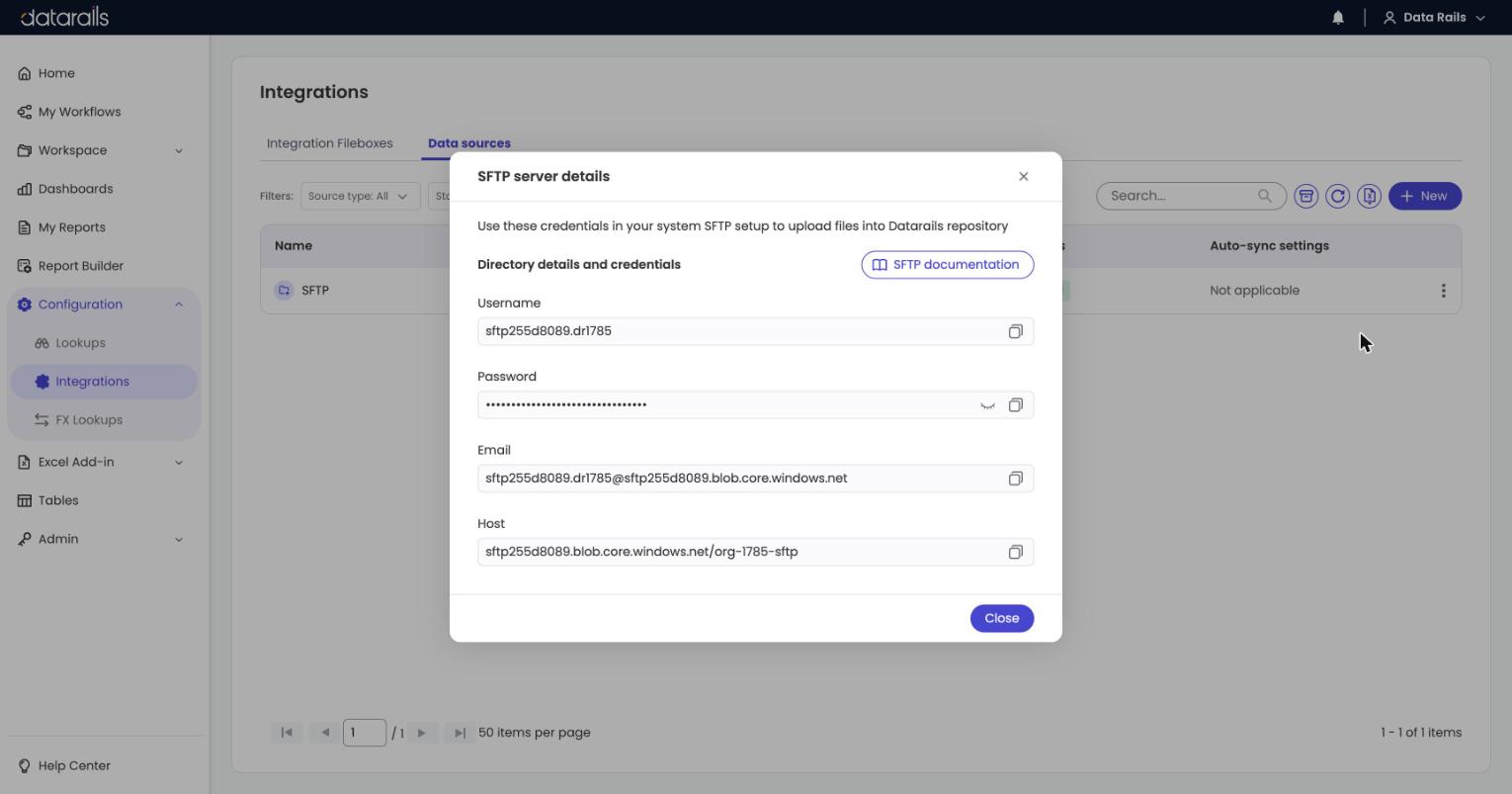The height and width of the screenshot is (794, 1512).
Task: Click the archive box toolbar icon
Action: point(1306,196)
